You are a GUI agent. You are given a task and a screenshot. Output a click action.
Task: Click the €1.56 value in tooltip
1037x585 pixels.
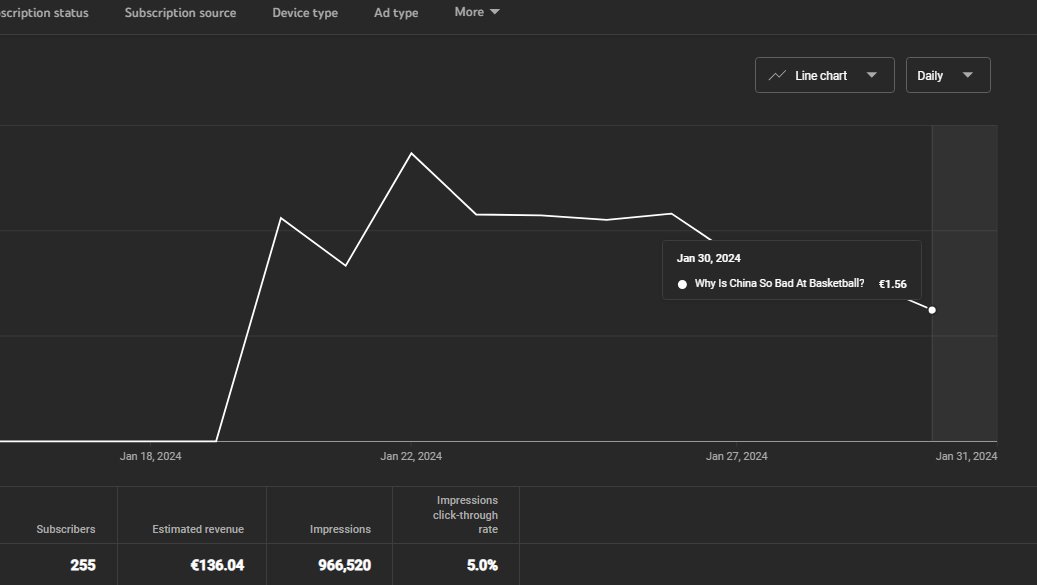coord(892,284)
